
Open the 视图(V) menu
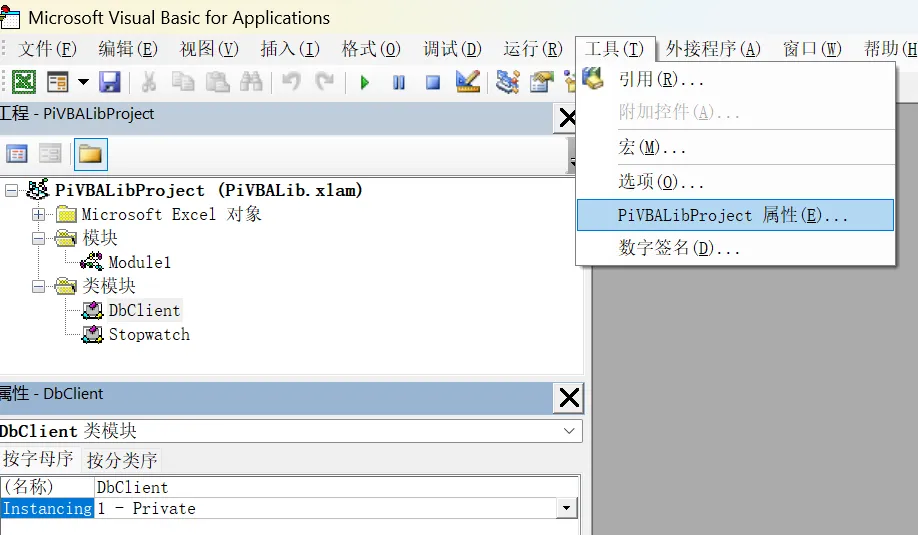coord(209,49)
